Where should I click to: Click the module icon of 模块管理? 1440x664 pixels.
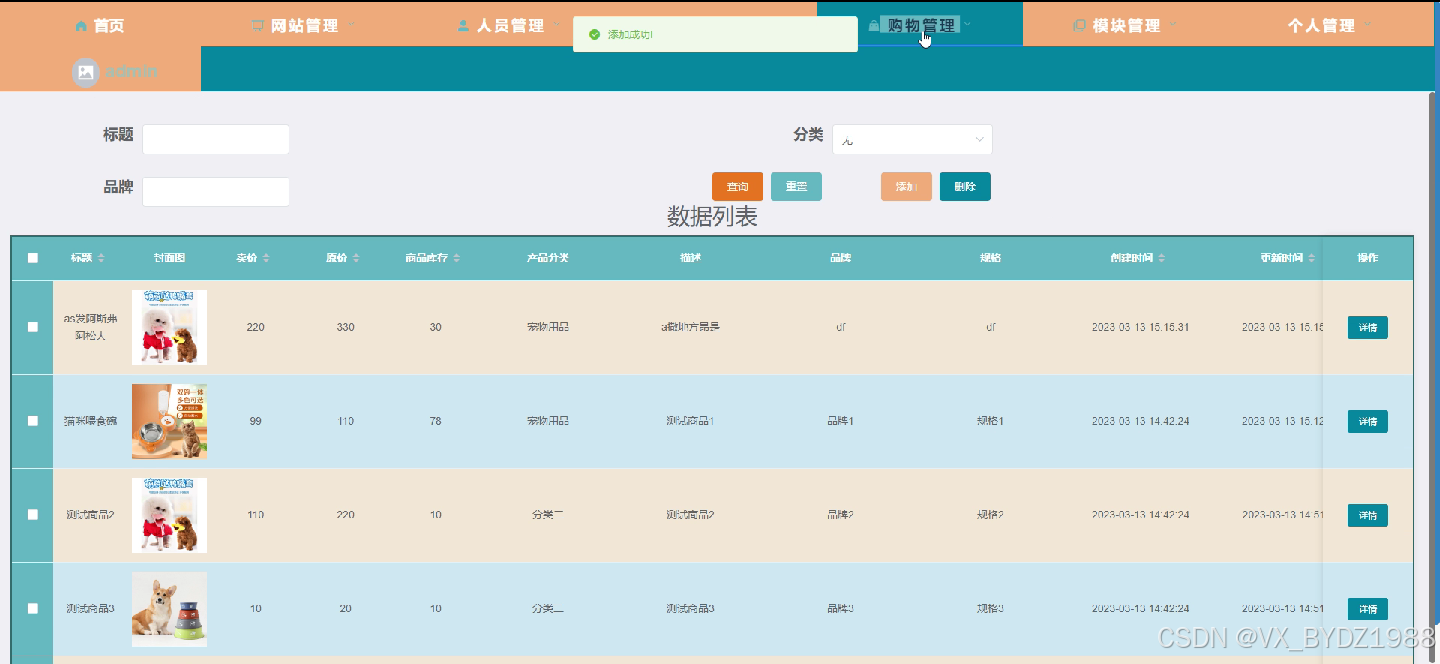click(x=1079, y=26)
